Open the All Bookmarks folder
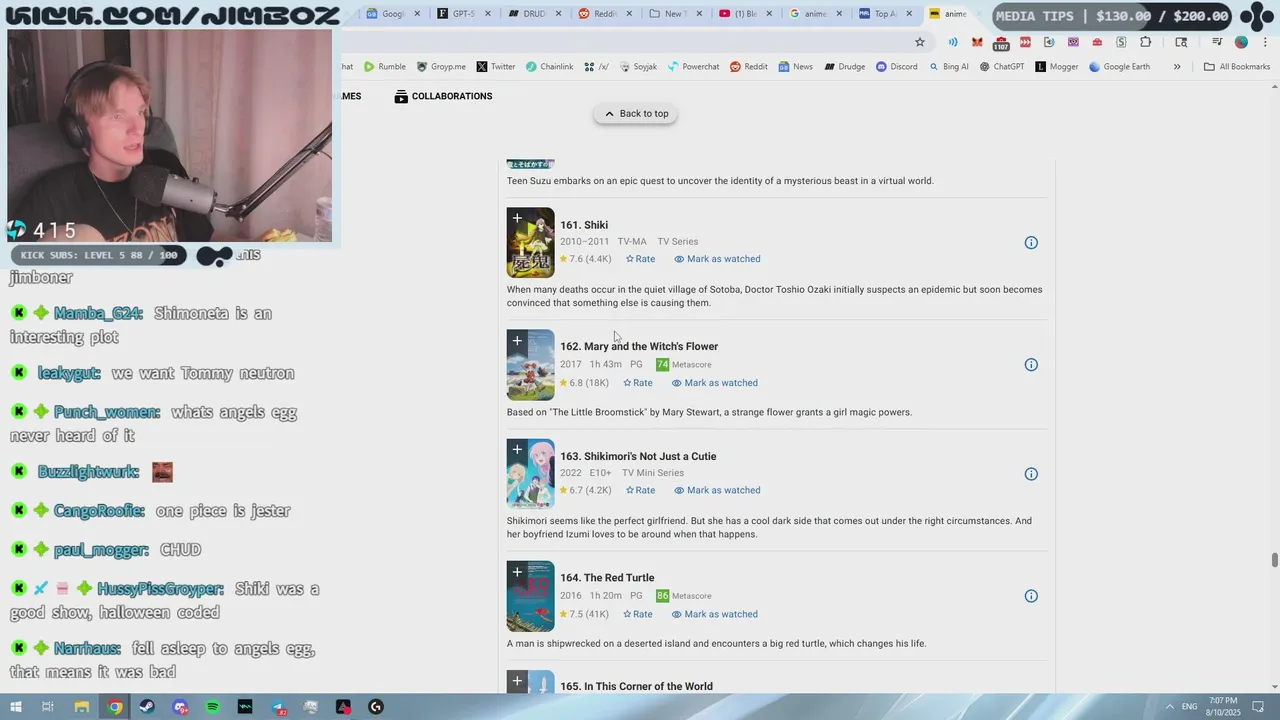 (x=1237, y=67)
